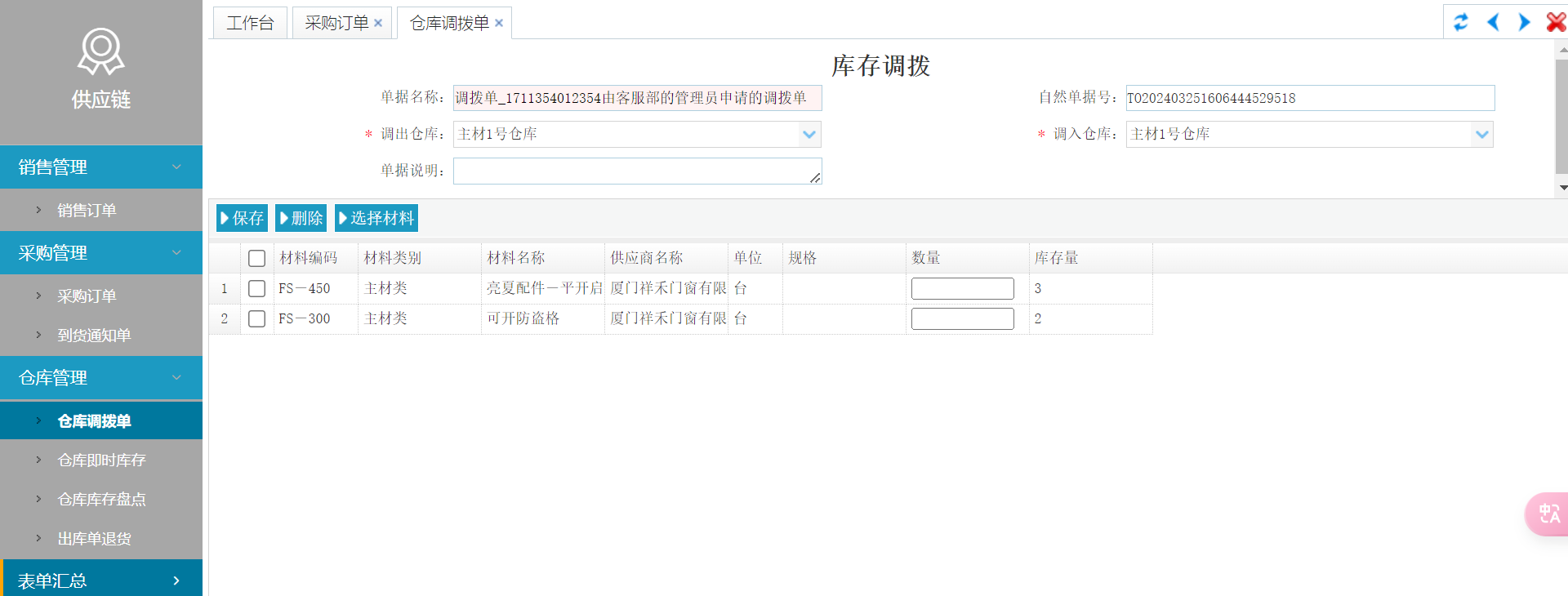Click the 供应链 sidebar title

point(101,100)
